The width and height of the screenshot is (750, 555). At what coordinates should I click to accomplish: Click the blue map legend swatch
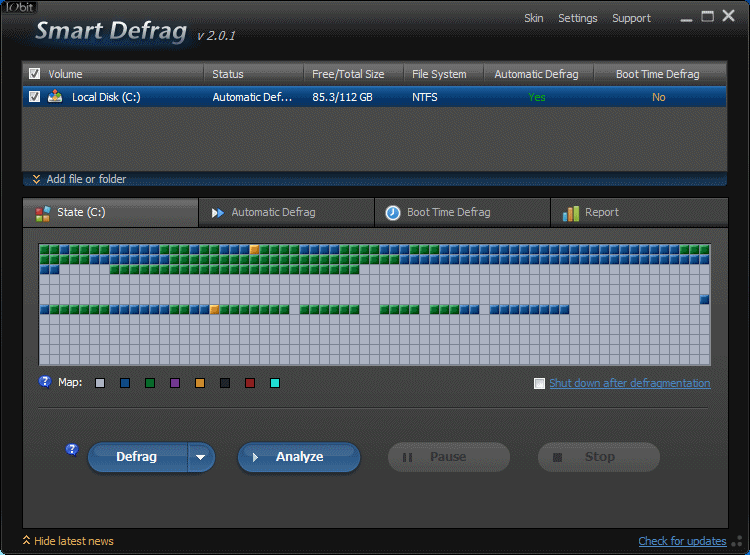pyautogui.click(x=125, y=383)
